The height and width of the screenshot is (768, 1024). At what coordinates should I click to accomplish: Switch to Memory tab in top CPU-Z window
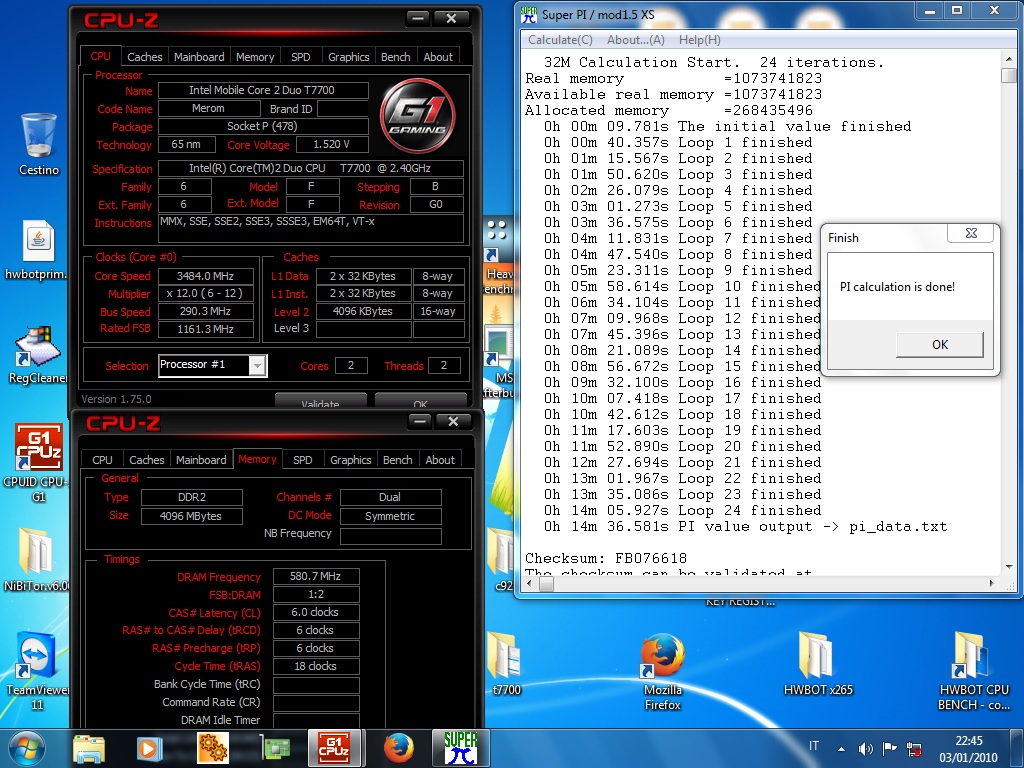click(x=255, y=57)
